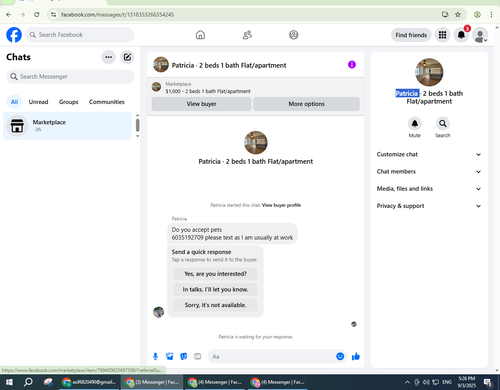This screenshot has width=500, height=390.
Task: Open the grid Menu icon
Action: (442, 35)
